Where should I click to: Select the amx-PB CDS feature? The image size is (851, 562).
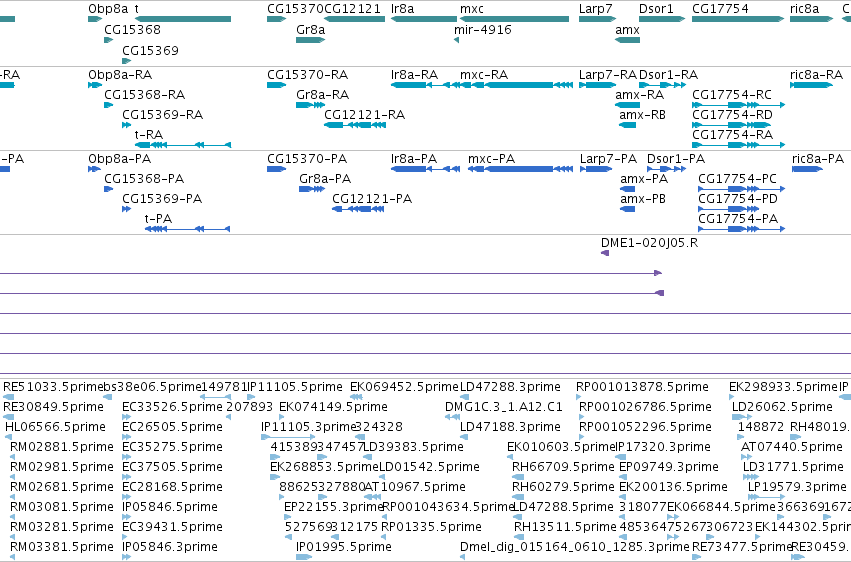click(627, 209)
